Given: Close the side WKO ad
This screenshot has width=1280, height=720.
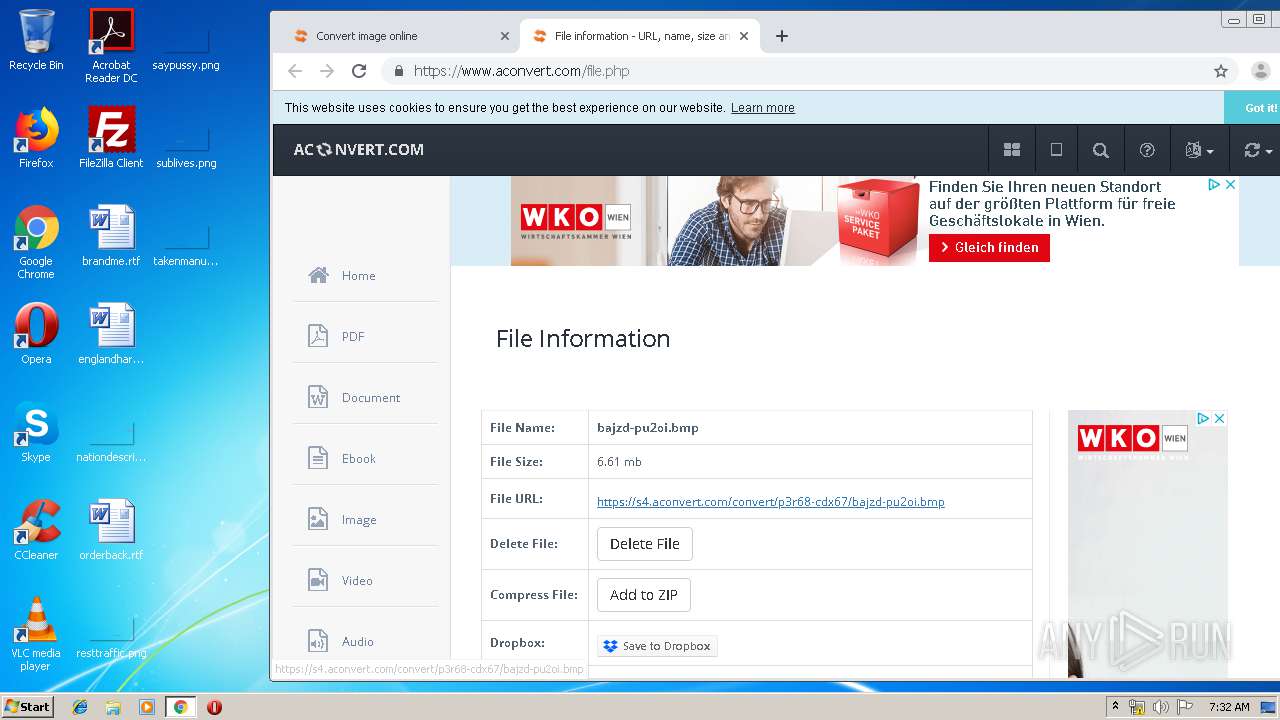Looking at the screenshot, I should point(1219,419).
